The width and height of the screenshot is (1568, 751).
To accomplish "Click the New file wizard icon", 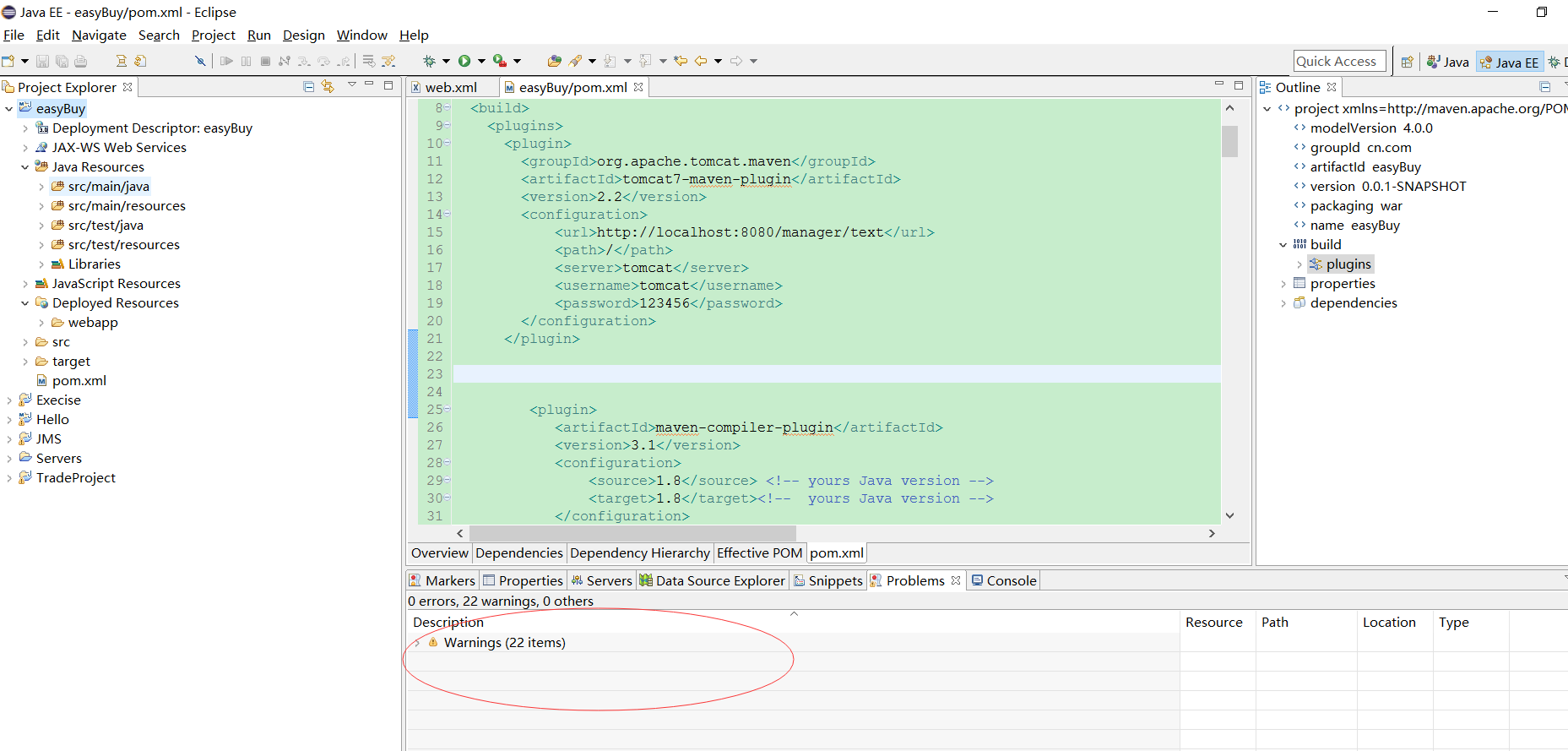I will [8, 61].
